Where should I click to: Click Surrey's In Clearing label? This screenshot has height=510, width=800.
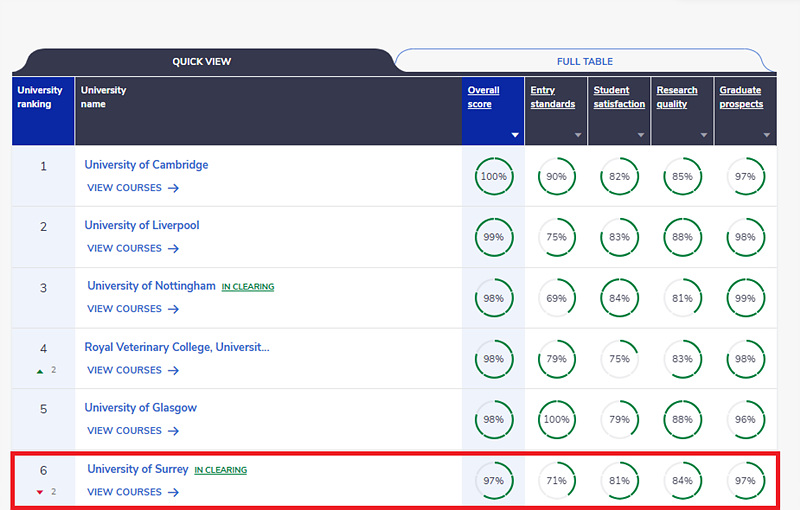click(220, 470)
